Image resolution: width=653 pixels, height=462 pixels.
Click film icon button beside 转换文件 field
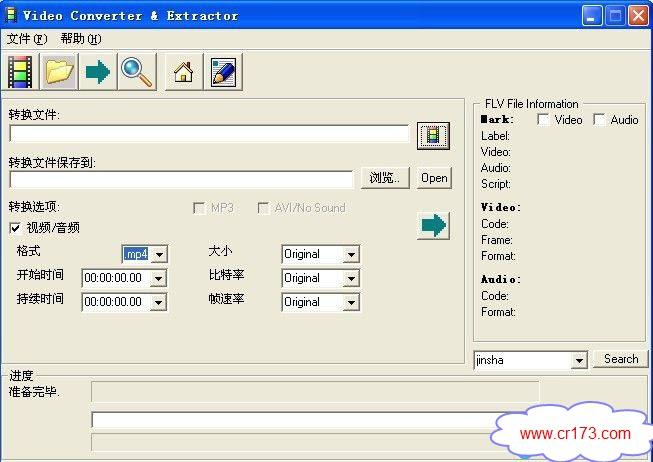433,136
